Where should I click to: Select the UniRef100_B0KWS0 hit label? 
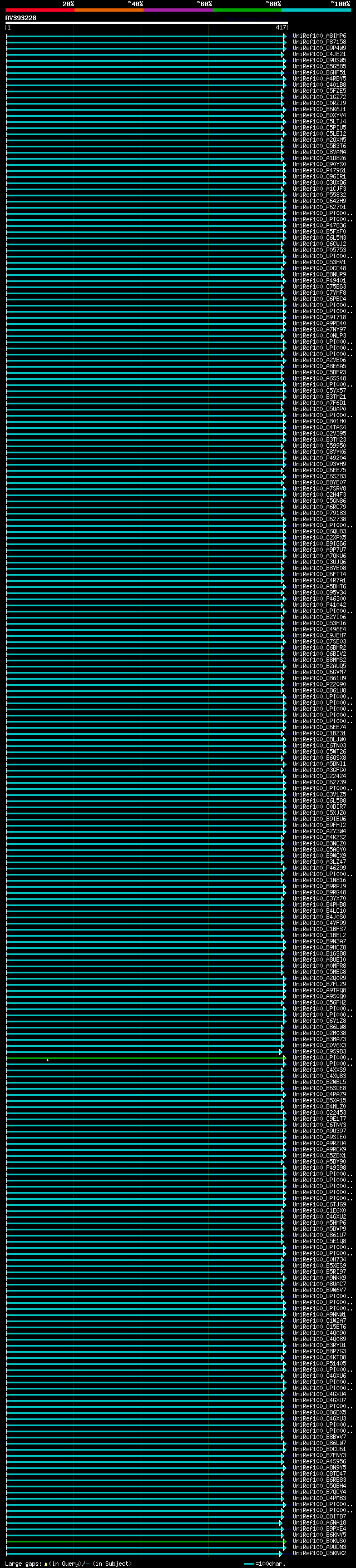(x=319, y=1541)
